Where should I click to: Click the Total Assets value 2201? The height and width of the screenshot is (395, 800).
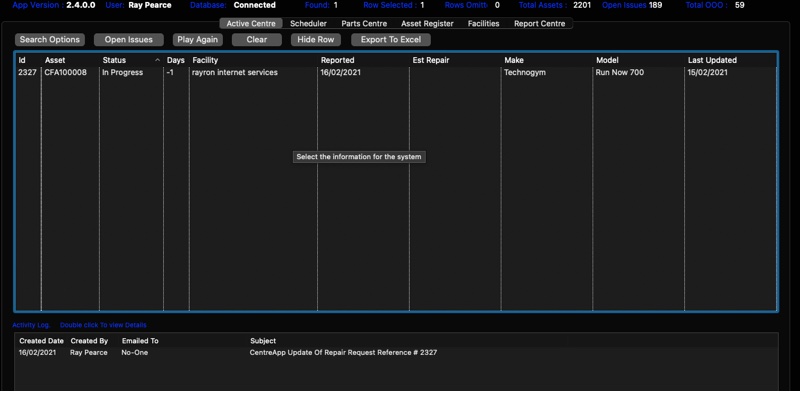click(x=582, y=6)
